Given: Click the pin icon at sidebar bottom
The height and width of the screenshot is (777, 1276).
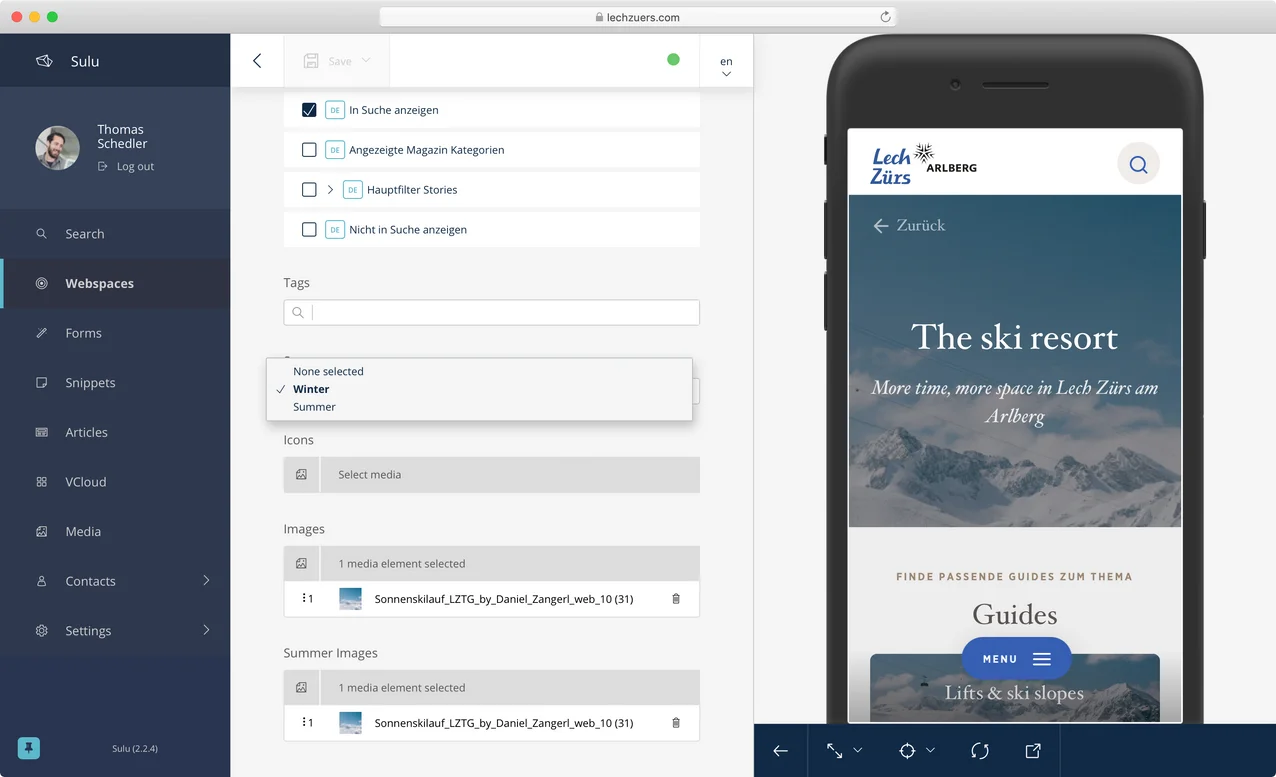Looking at the screenshot, I should click(29, 748).
